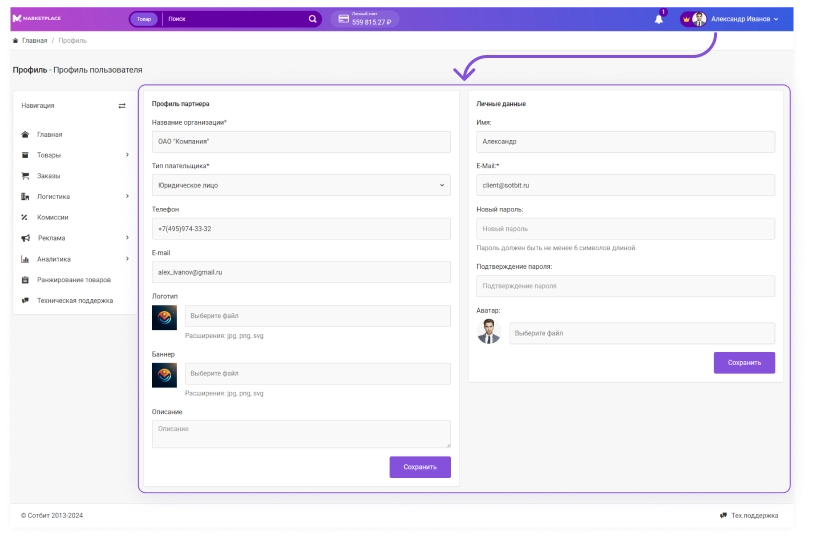Click the Ранжирование товаров icon
This screenshot has height=538, width=815.
point(25,280)
